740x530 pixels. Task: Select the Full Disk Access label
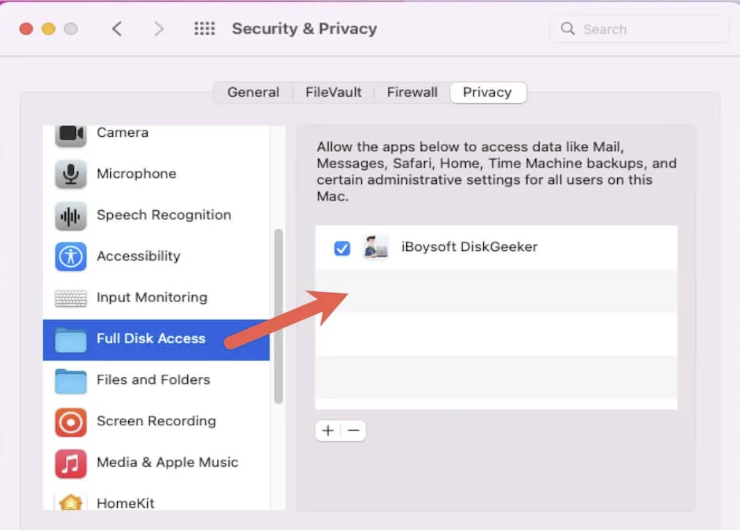tap(151, 338)
